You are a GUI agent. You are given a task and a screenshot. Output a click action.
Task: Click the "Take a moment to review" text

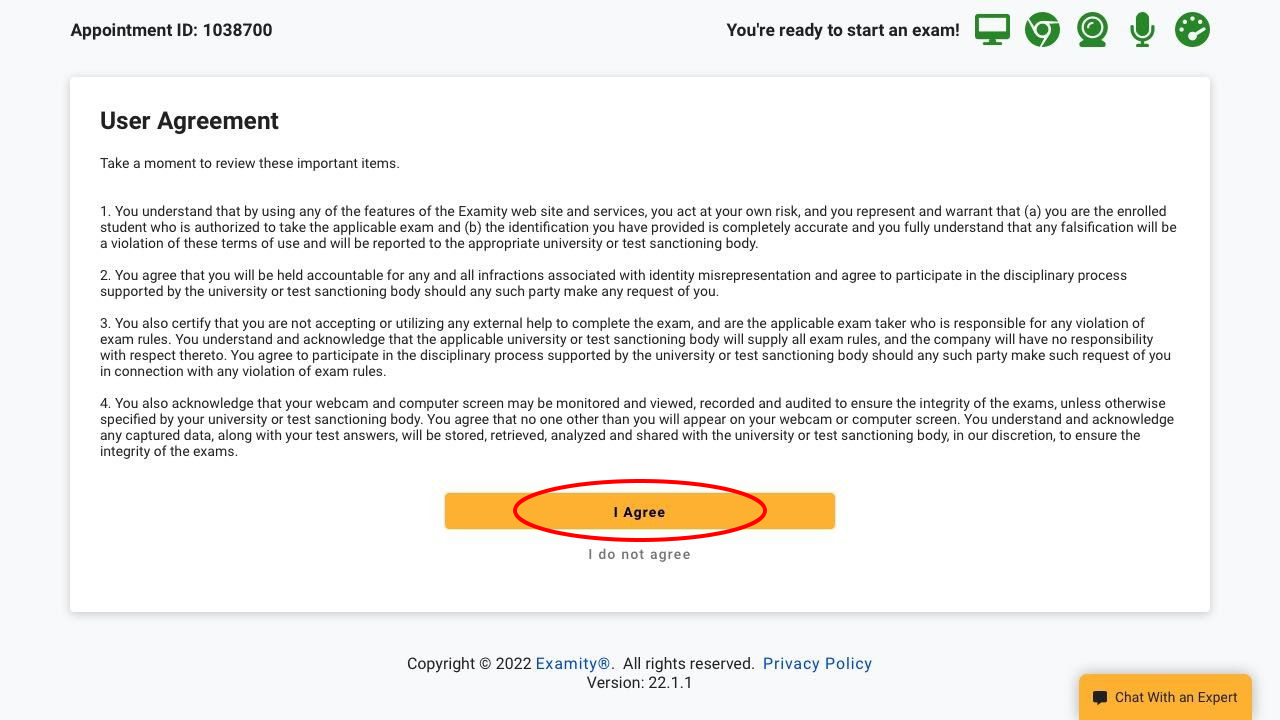click(x=250, y=163)
